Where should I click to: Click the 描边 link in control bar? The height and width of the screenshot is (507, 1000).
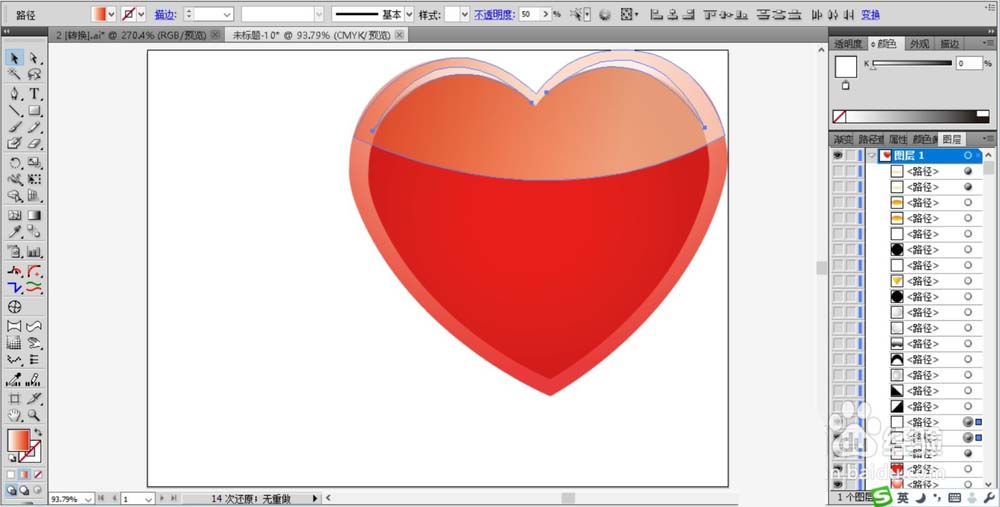tap(165, 14)
